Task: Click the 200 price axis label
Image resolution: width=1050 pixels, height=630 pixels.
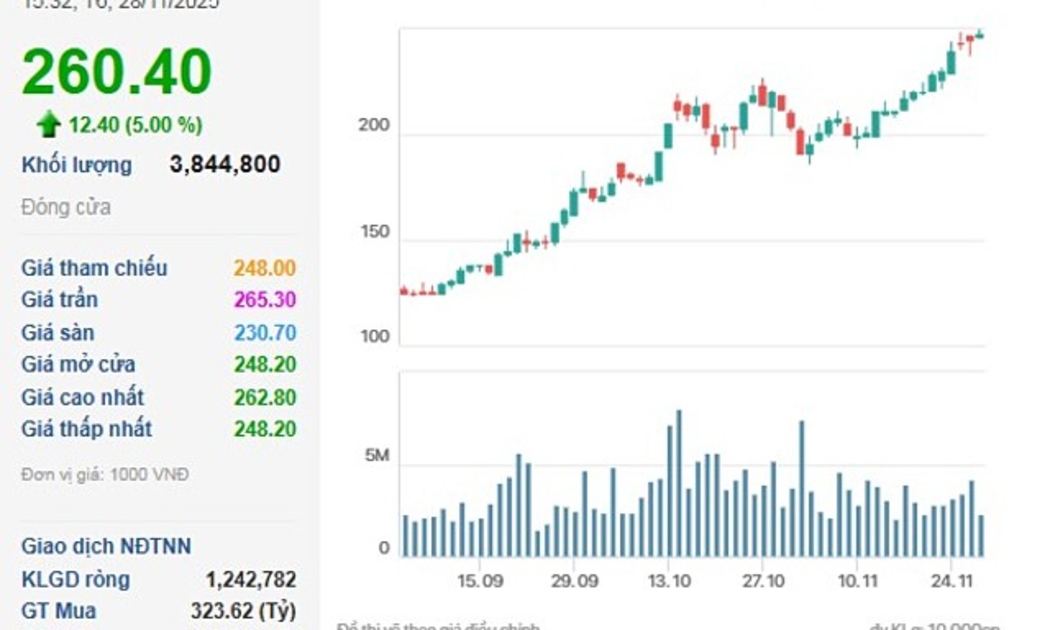Action: (x=377, y=128)
